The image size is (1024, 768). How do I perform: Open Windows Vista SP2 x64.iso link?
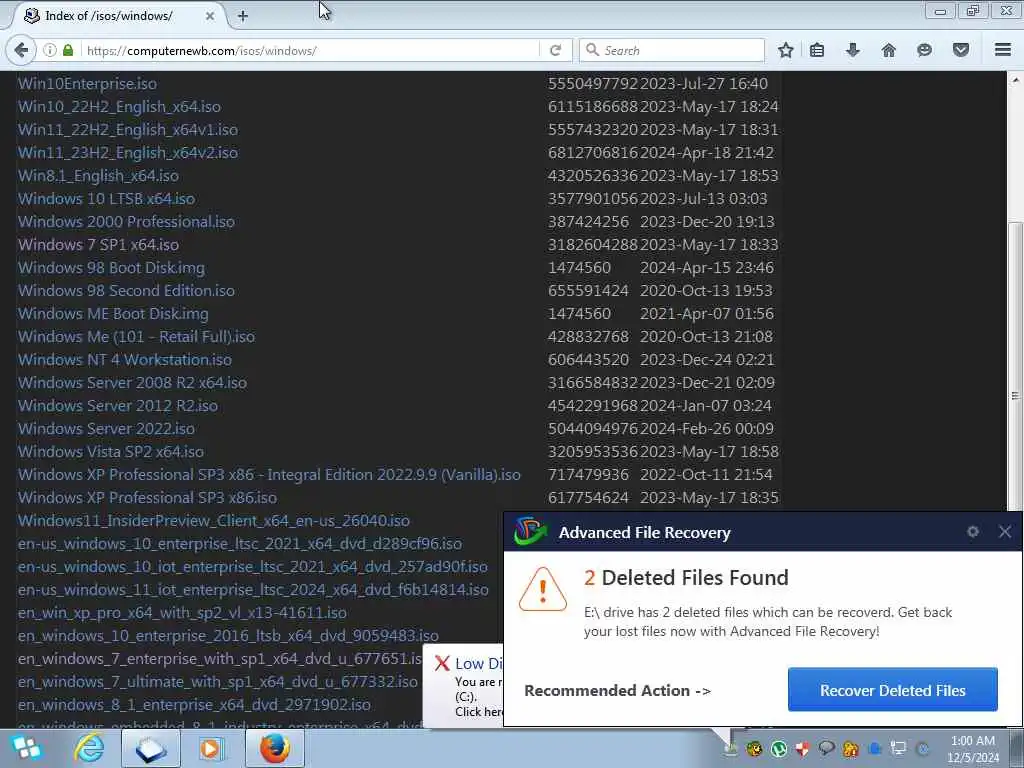pyautogui.click(x=111, y=451)
